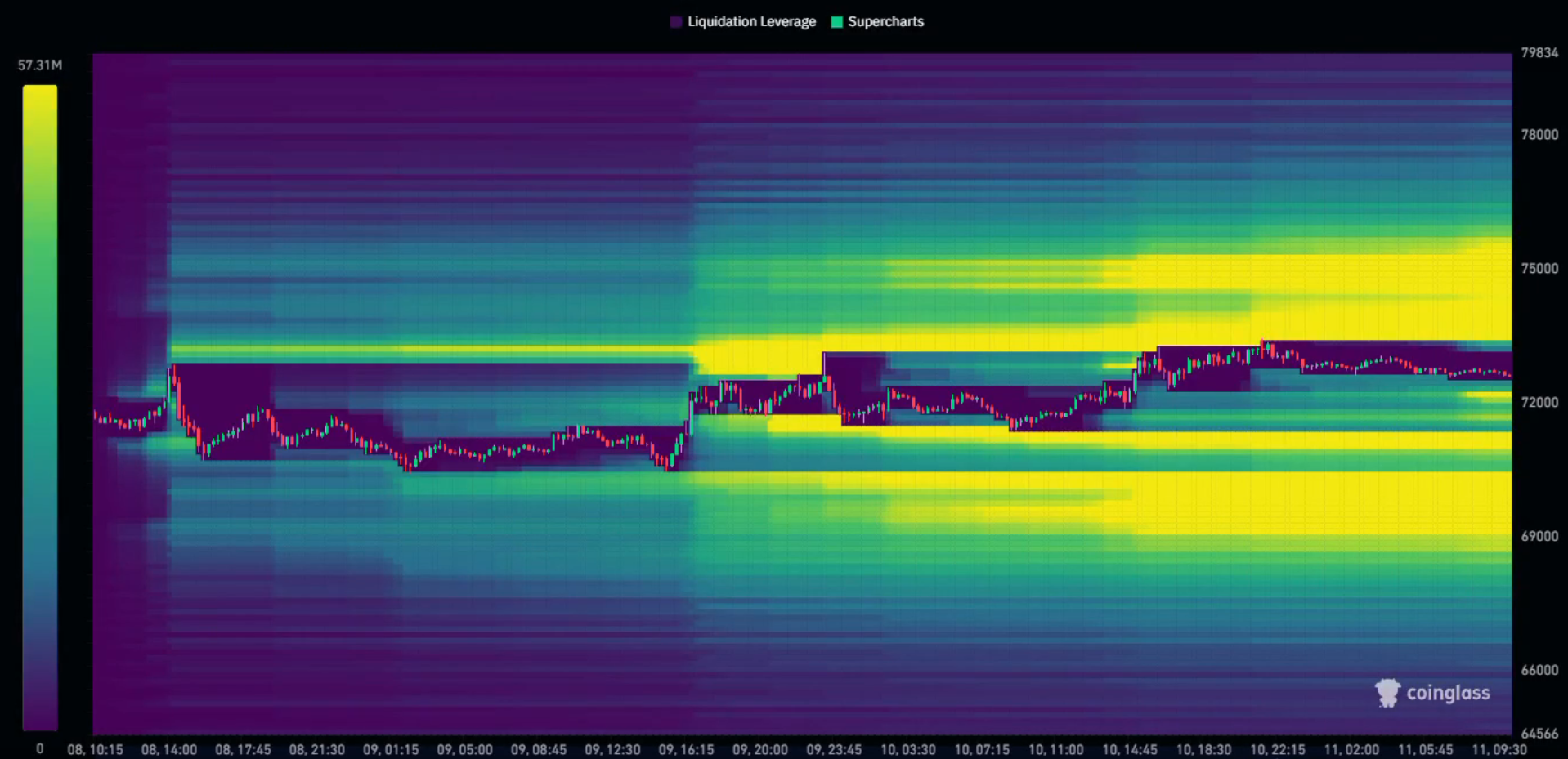
Task: Select the 75000 price axis label
Action: coord(1539,268)
